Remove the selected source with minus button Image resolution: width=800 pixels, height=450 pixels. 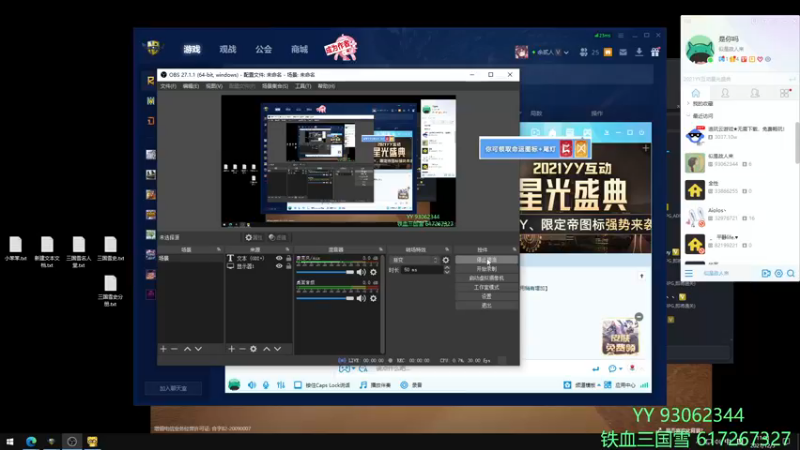click(242, 349)
